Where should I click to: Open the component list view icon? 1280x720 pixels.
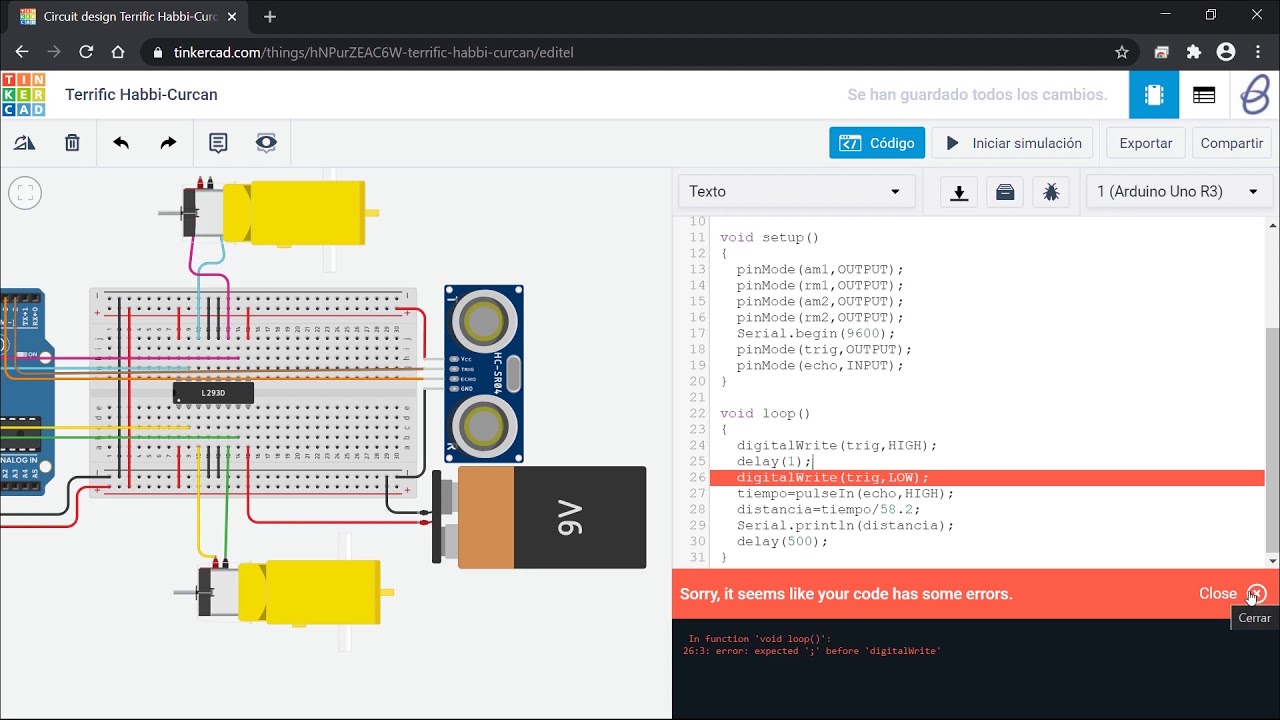tap(1204, 95)
